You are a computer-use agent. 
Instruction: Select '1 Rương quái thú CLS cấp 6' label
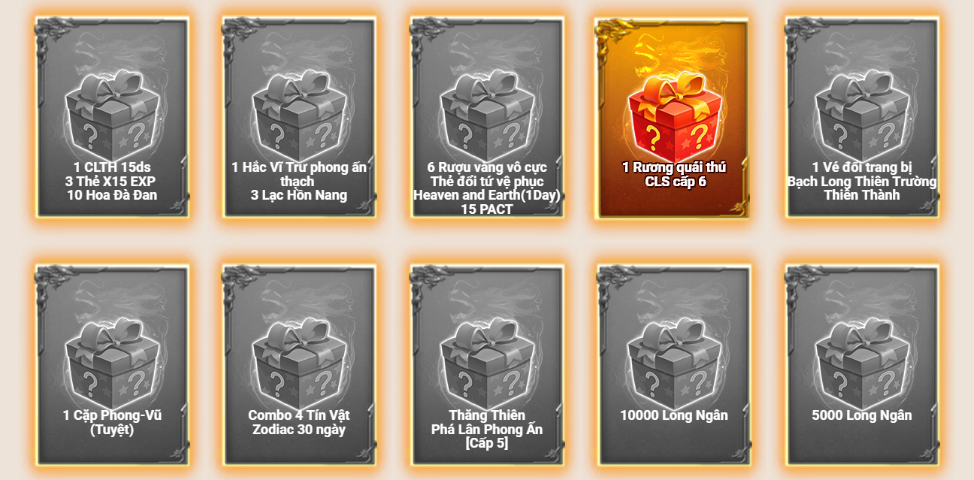(x=675, y=174)
